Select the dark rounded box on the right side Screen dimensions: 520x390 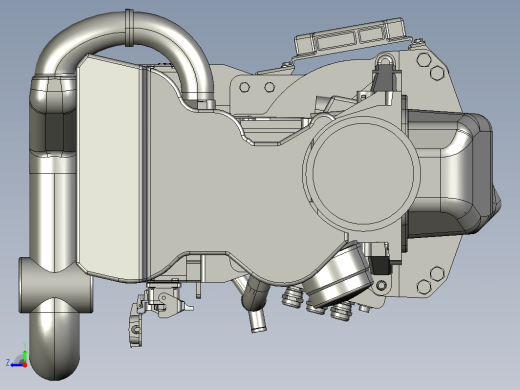tap(453, 173)
